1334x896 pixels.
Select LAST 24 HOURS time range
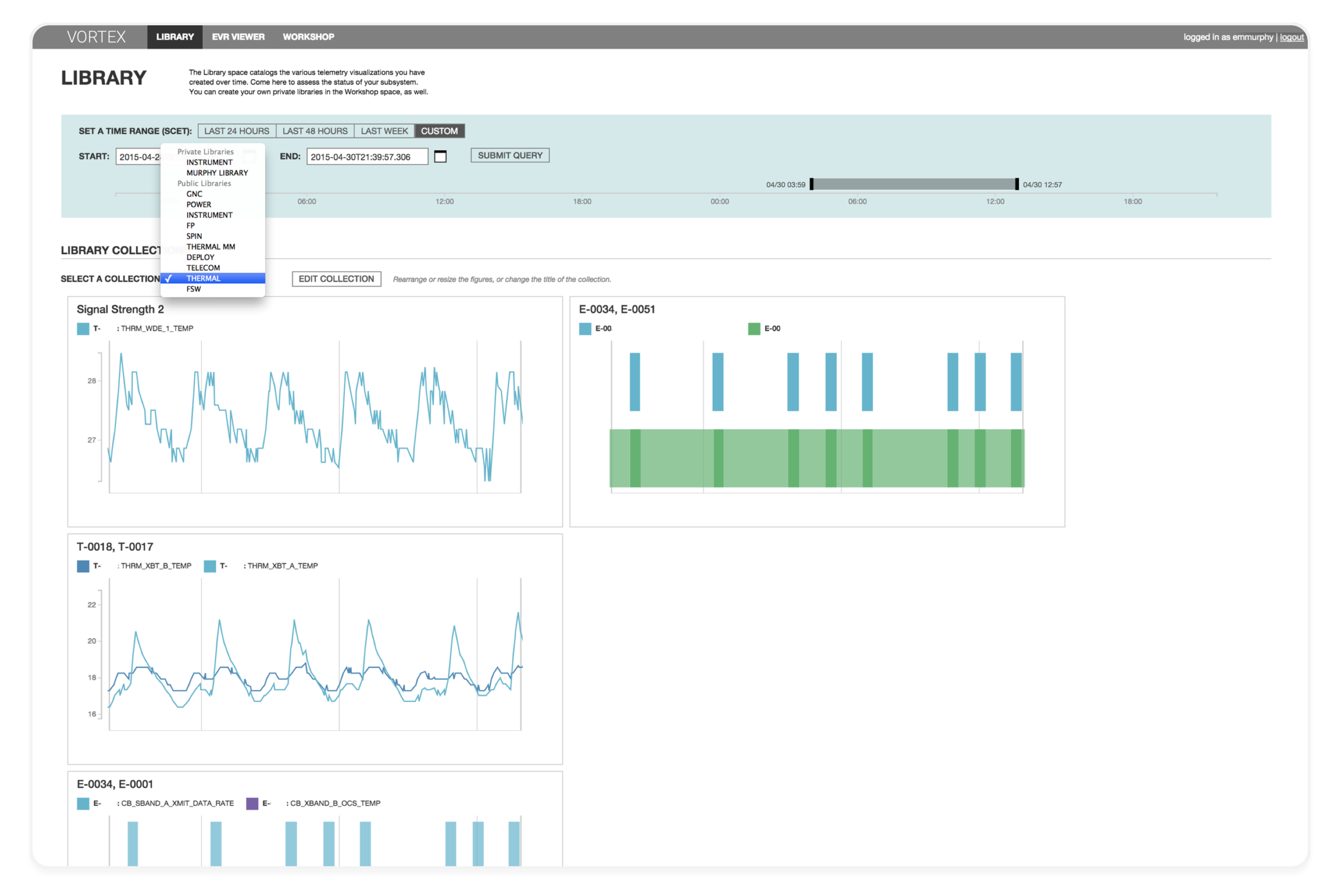click(x=236, y=131)
